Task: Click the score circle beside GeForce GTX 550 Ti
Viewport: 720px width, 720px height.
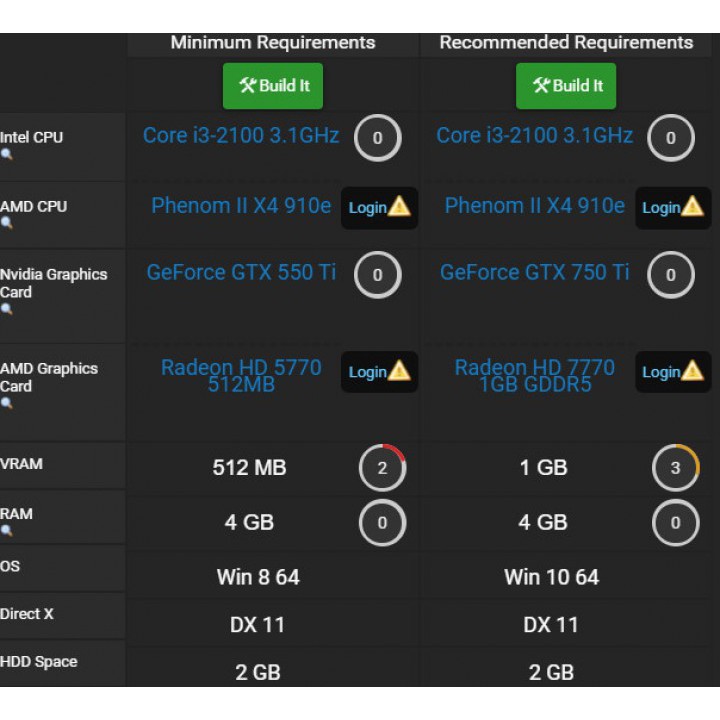Action: click(377, 275)
